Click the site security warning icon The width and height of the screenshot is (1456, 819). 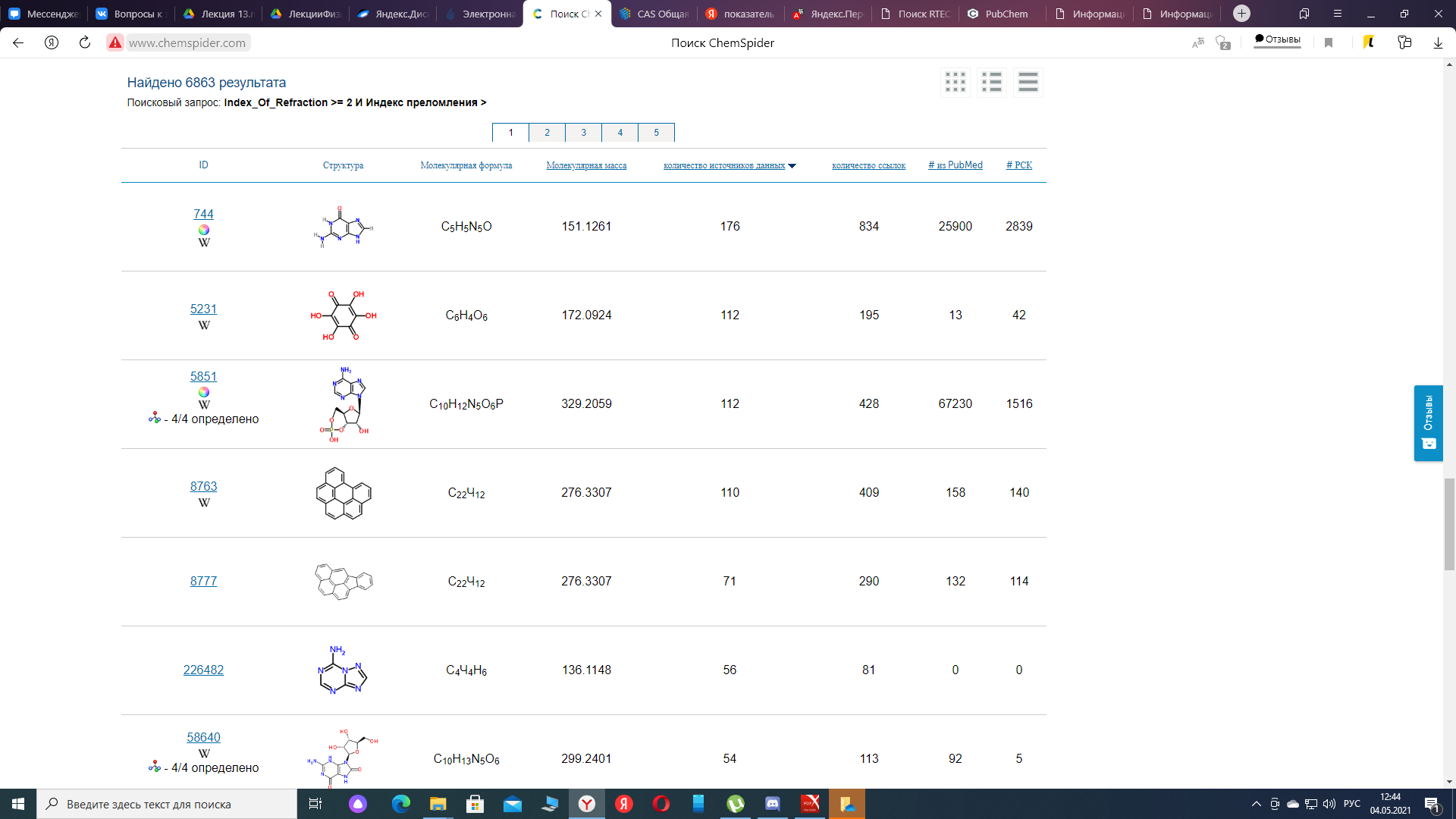click(x=115, y=42)
